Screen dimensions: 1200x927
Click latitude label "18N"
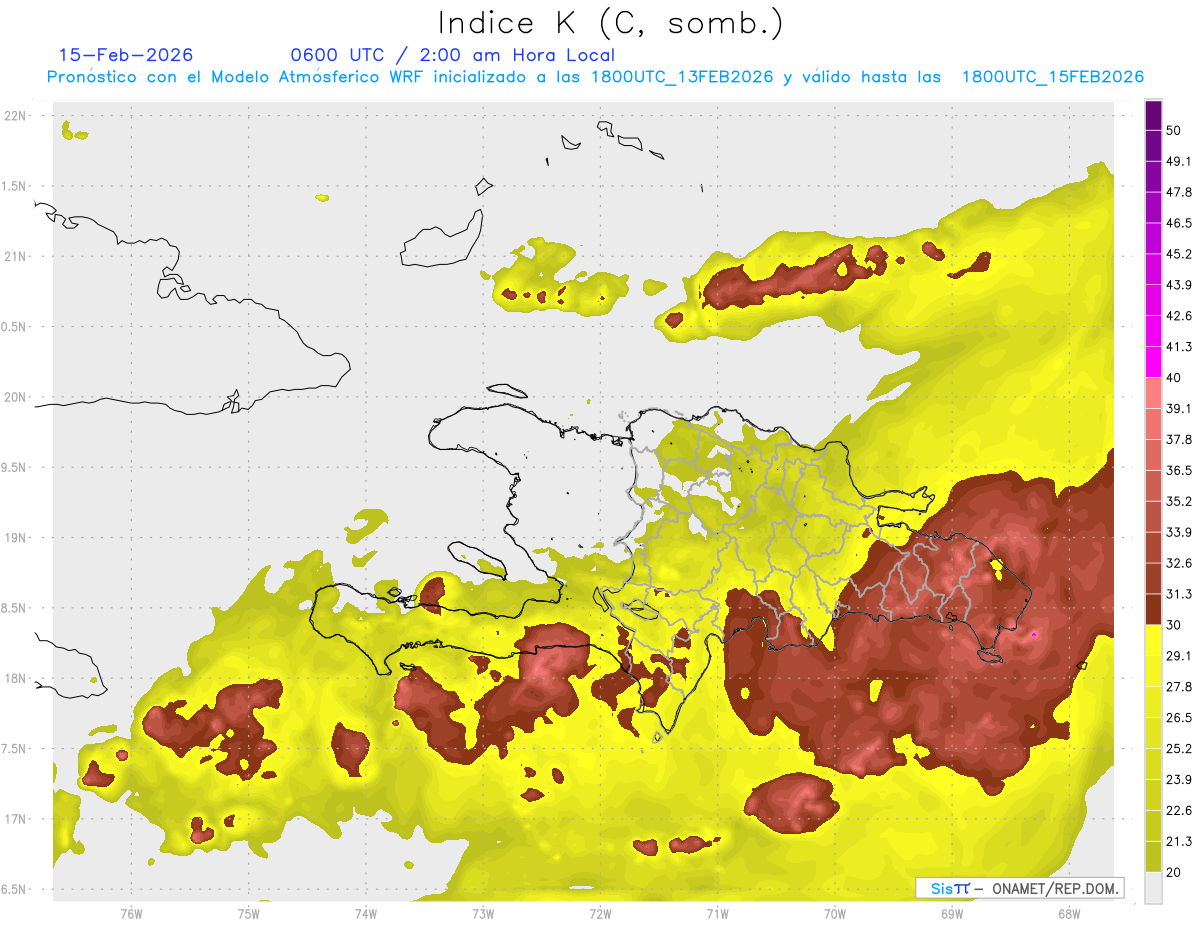coord(16,678)
